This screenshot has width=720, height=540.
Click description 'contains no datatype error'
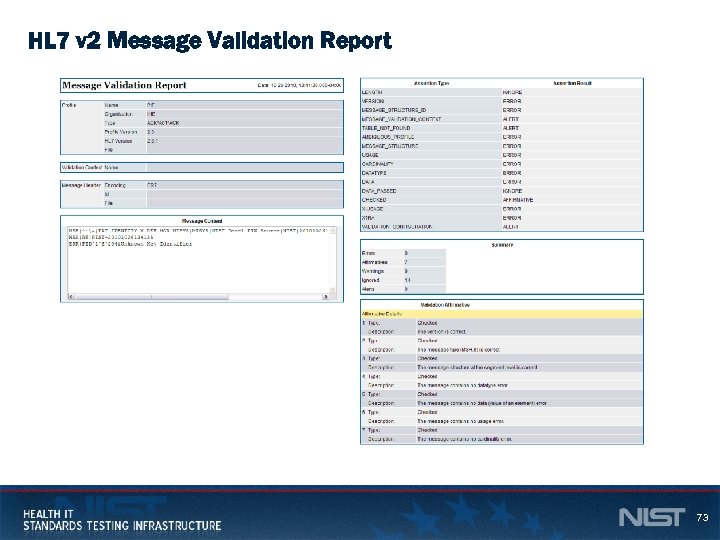coord(462,385)
